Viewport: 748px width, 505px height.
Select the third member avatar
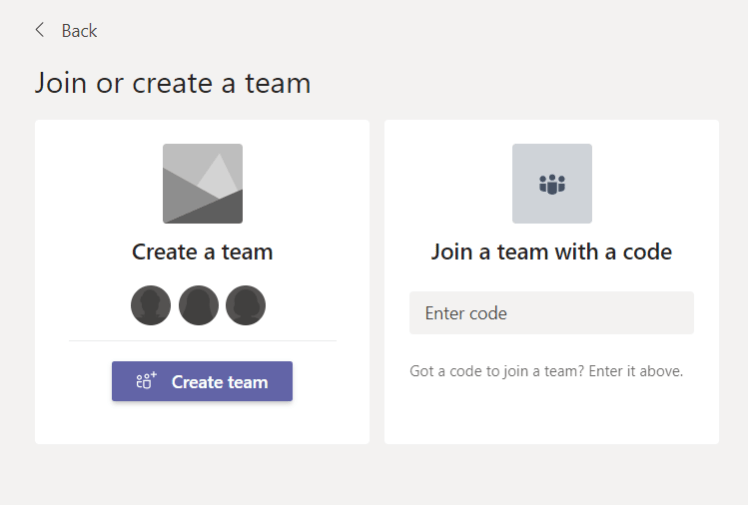click(245, 305)
